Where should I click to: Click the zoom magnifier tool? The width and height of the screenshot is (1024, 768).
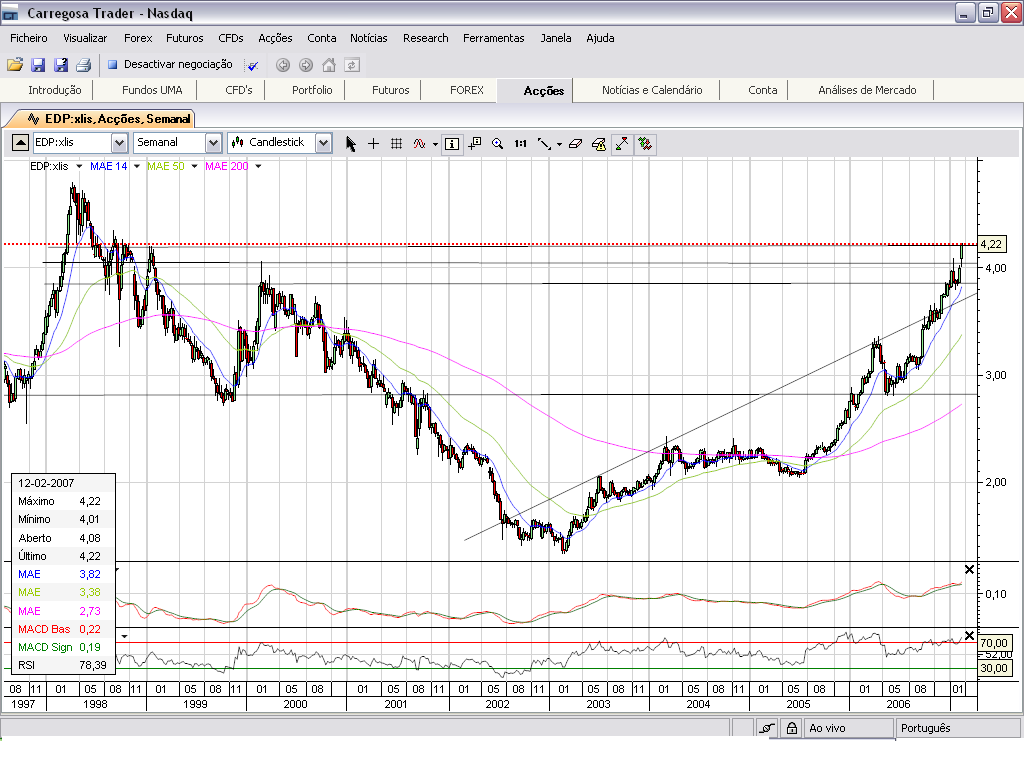[498, 143]
